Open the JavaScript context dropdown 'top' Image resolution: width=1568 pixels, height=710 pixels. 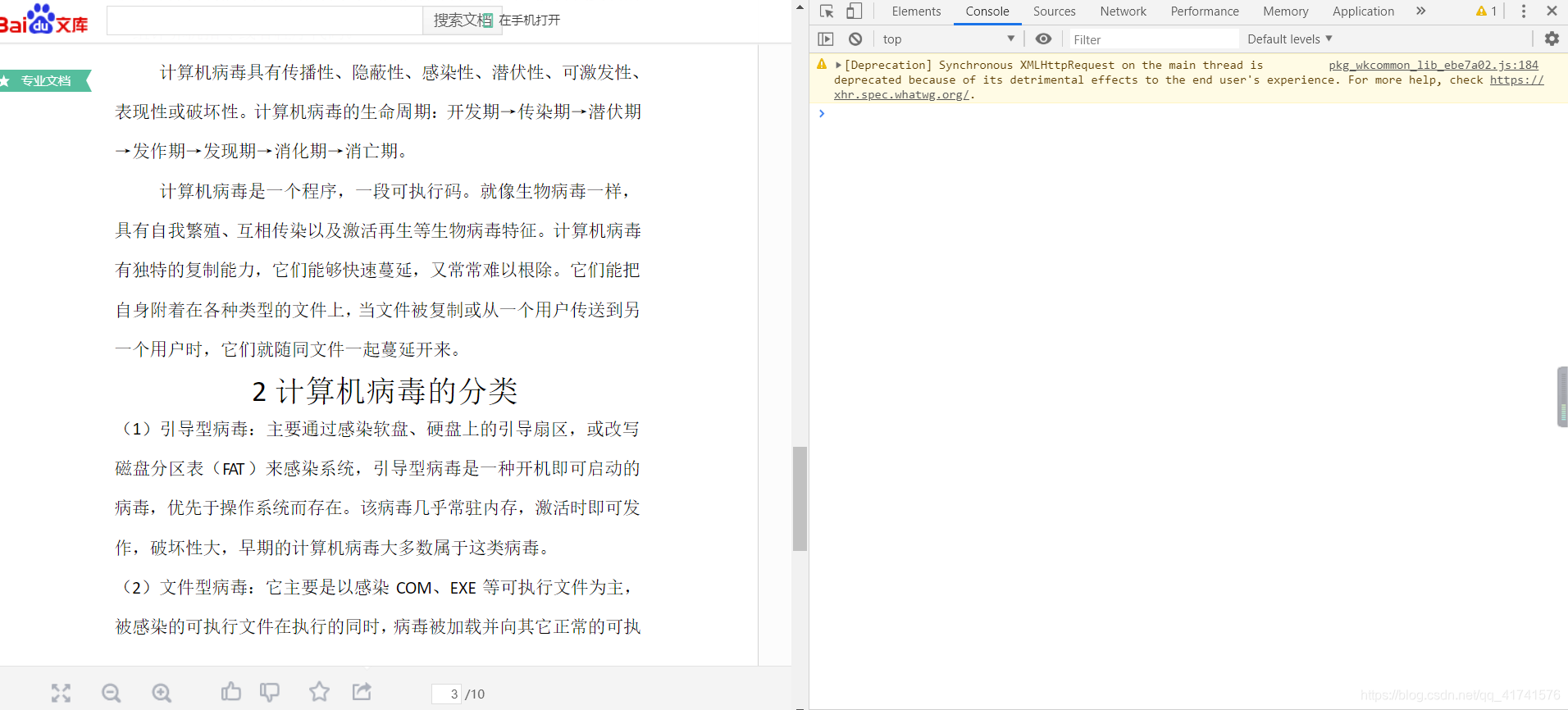tap(948, 39)
